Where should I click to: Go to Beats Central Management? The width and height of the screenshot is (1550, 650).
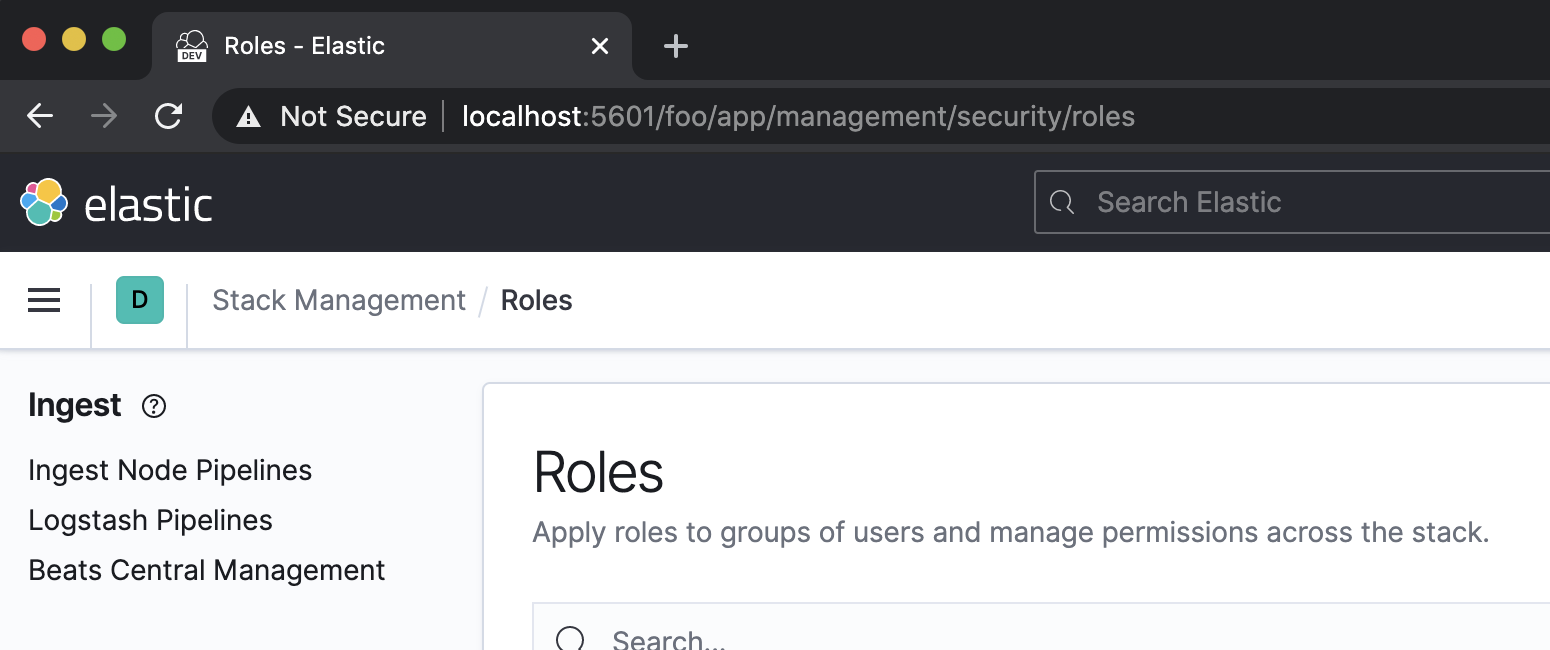pyautogui.click(x=207, y=570)
